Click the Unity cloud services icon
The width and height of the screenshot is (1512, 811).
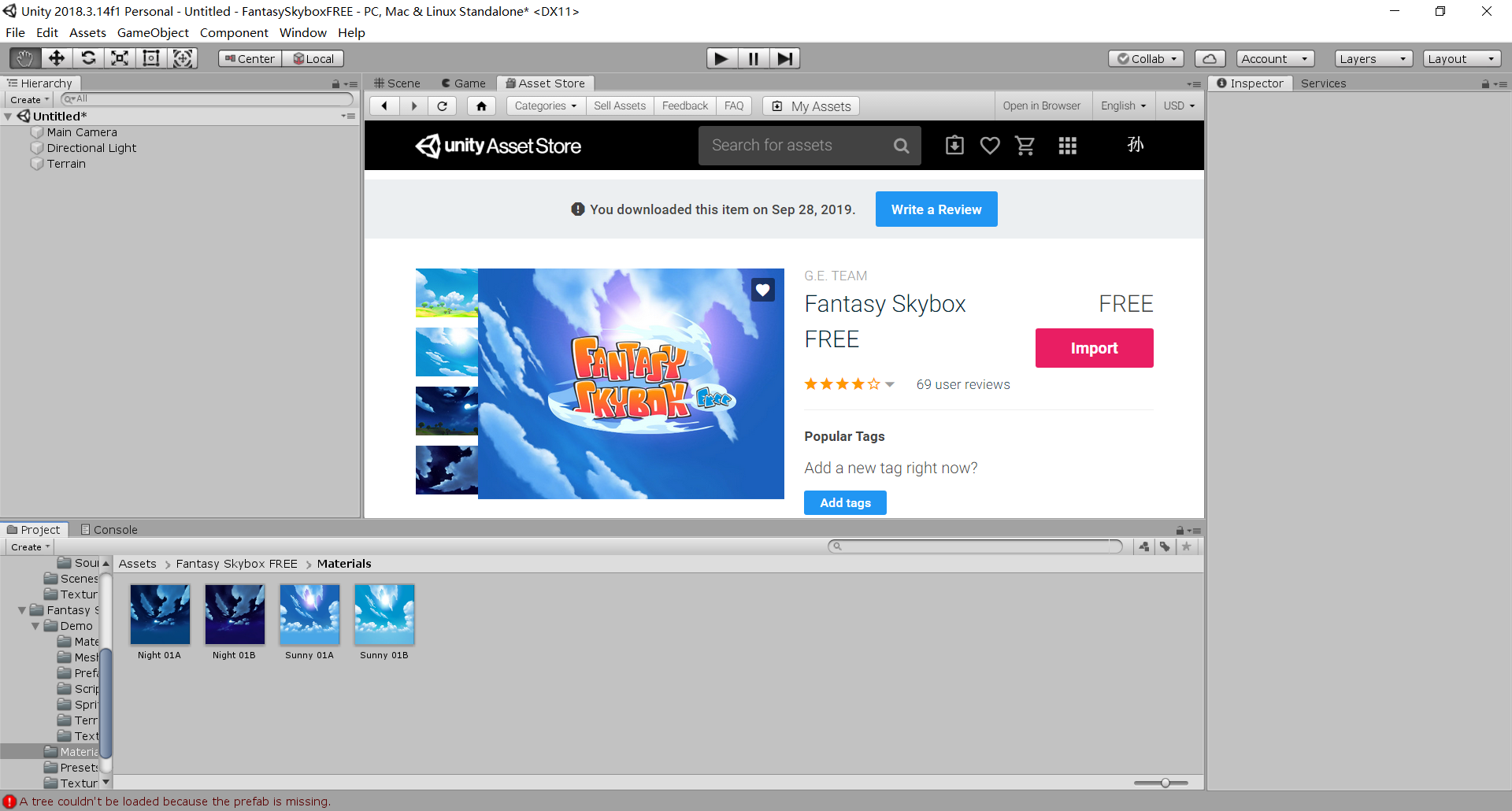click(x=1210, y=57)
